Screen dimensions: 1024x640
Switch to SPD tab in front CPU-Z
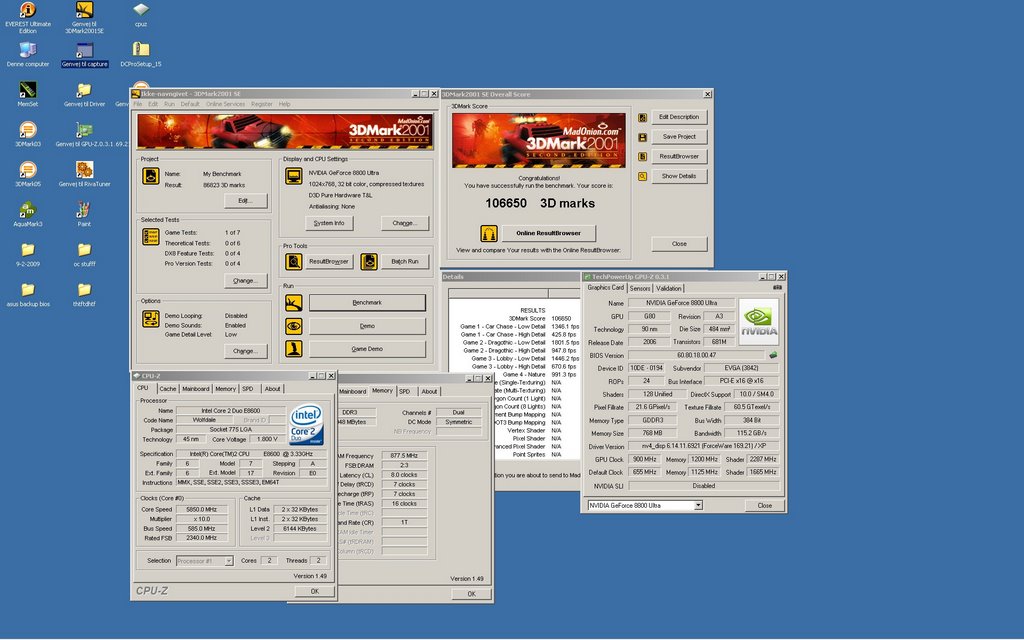248,389
